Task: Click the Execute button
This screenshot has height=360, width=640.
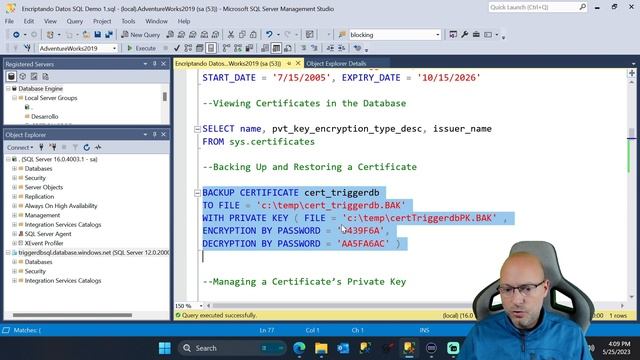Action: click(142, 48)
